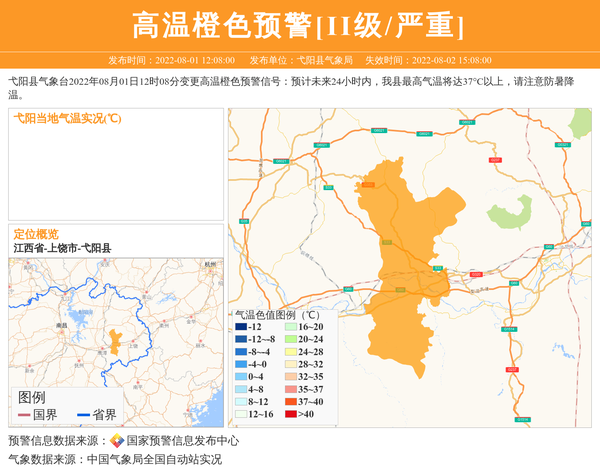The height and width of the screenshot is (471, 600).
Task: Click the 高温橙色预警 title banner
Action: [x=299, y=24]
